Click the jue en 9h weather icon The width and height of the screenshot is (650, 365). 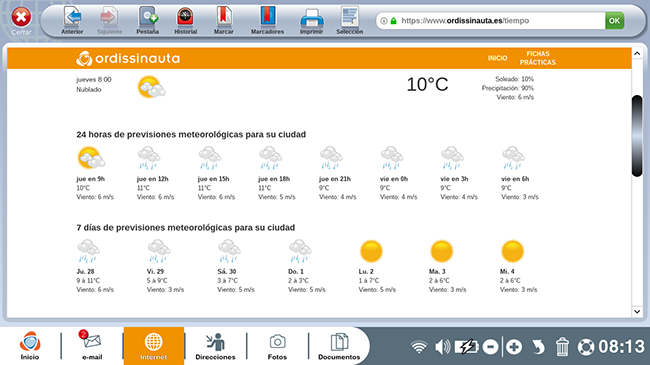[x=91, y=158]
